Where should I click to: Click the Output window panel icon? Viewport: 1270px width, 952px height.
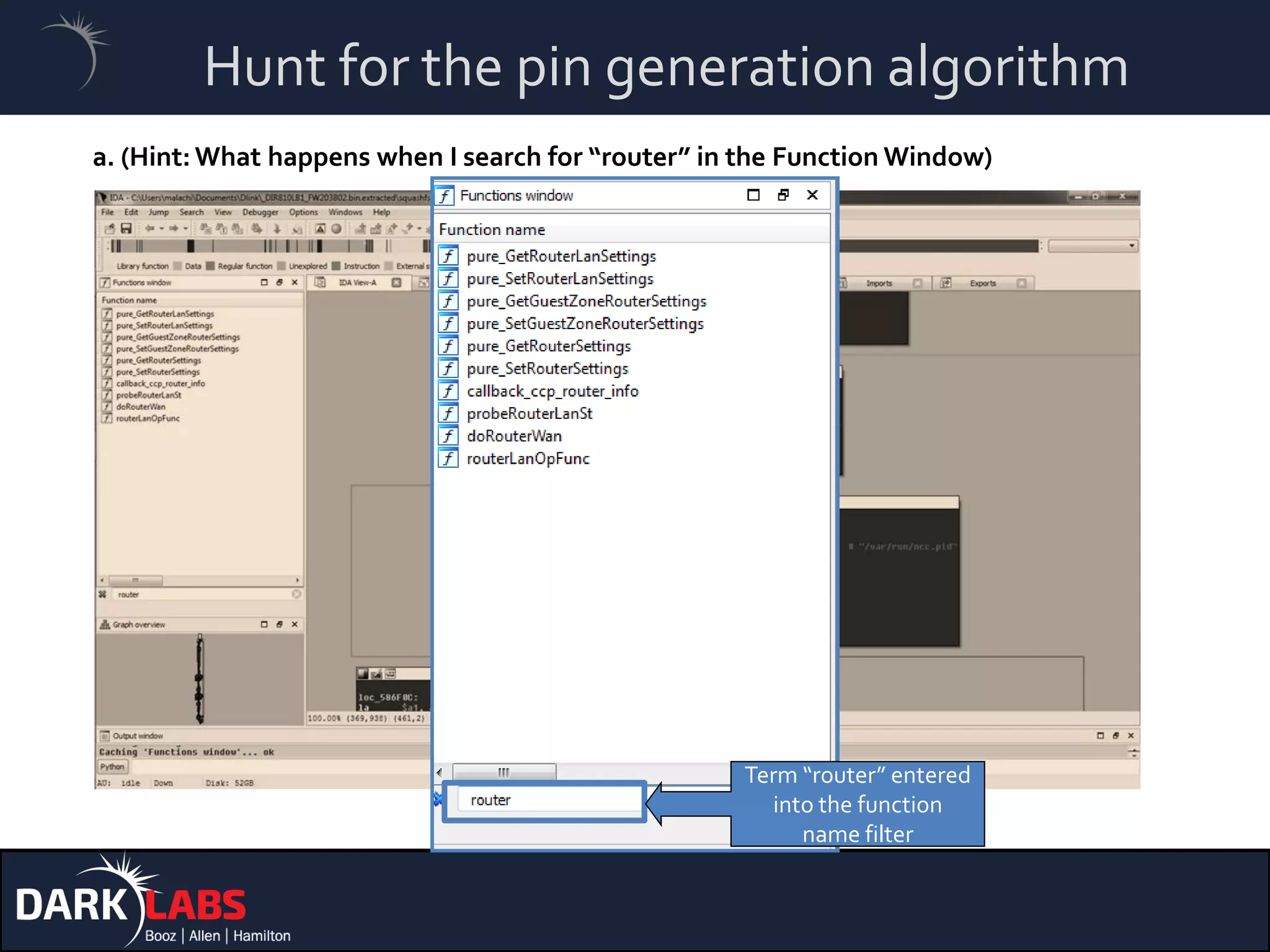105,736
